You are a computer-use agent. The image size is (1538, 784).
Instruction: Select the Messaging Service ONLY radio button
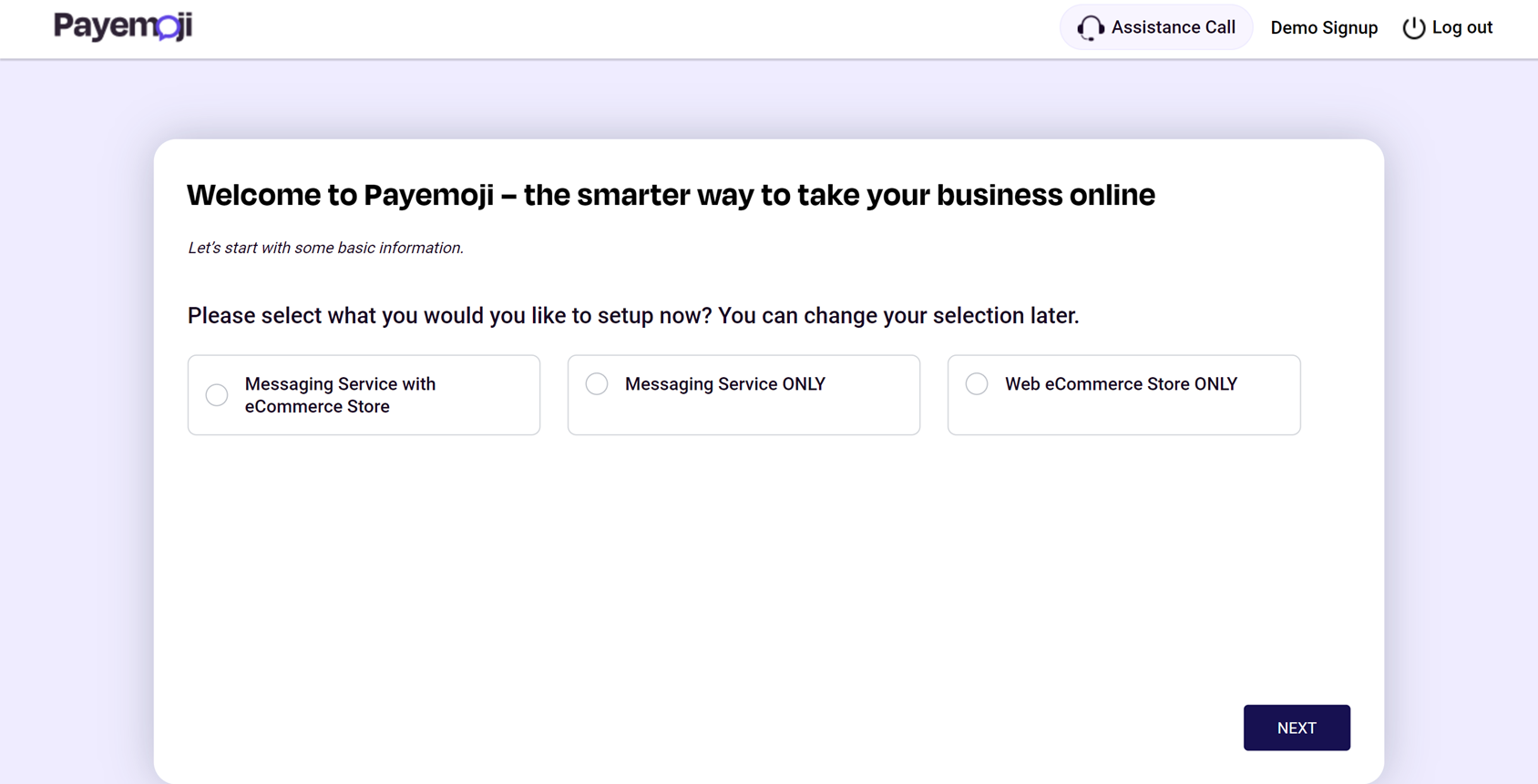(x=597, y=384)
